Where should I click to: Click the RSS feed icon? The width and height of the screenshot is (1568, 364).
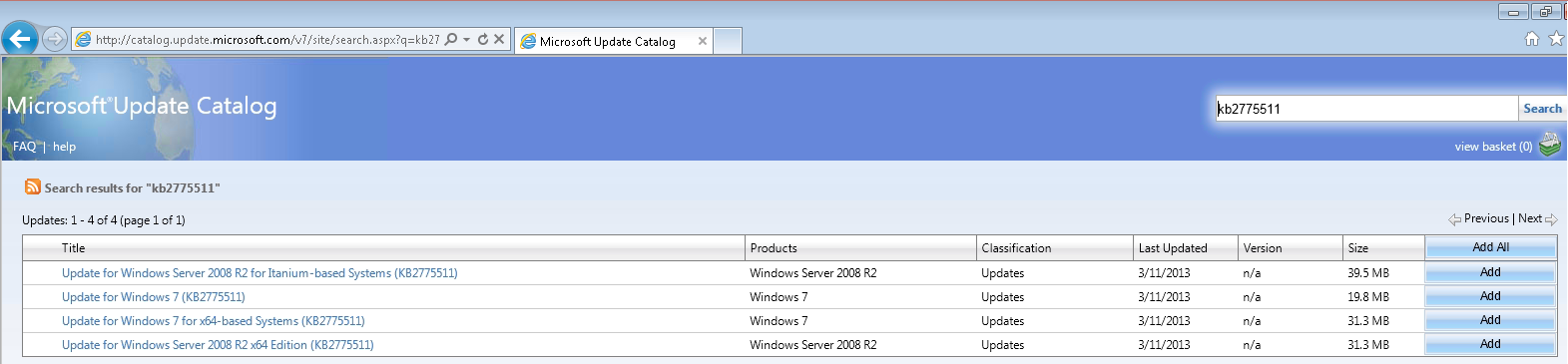point(33,186)
